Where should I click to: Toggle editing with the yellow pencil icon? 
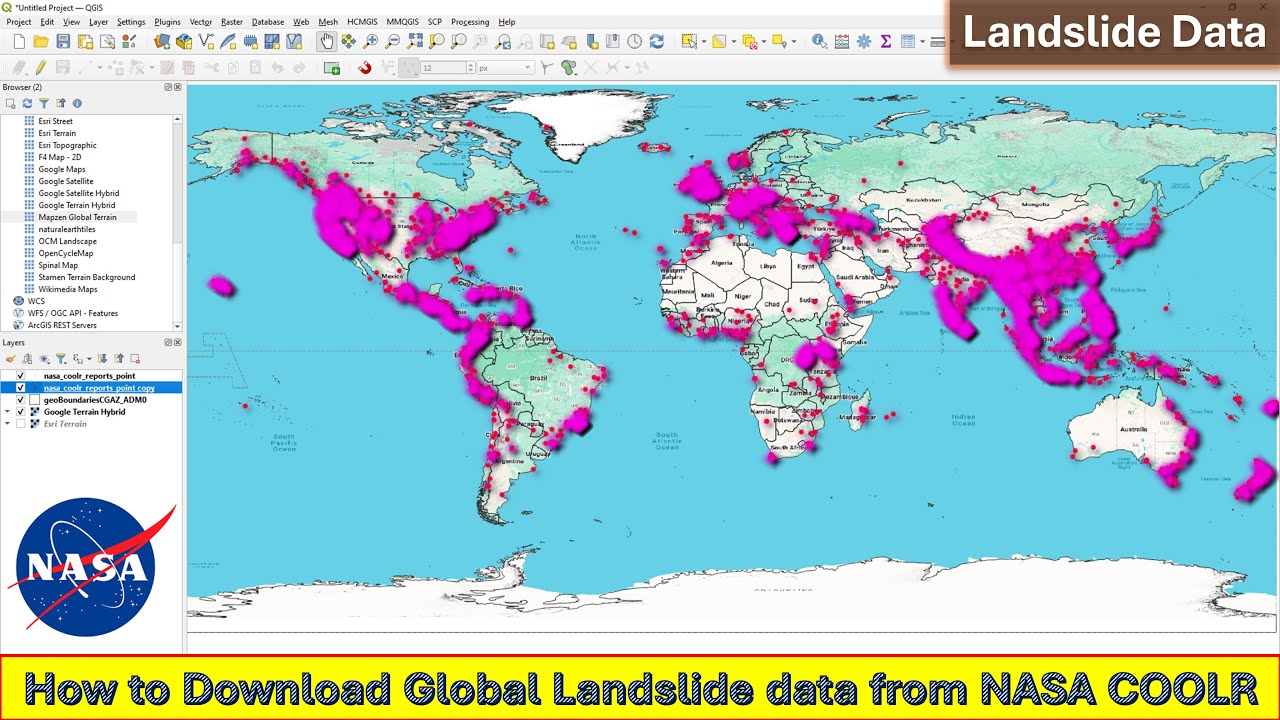[x=41, y=68]
